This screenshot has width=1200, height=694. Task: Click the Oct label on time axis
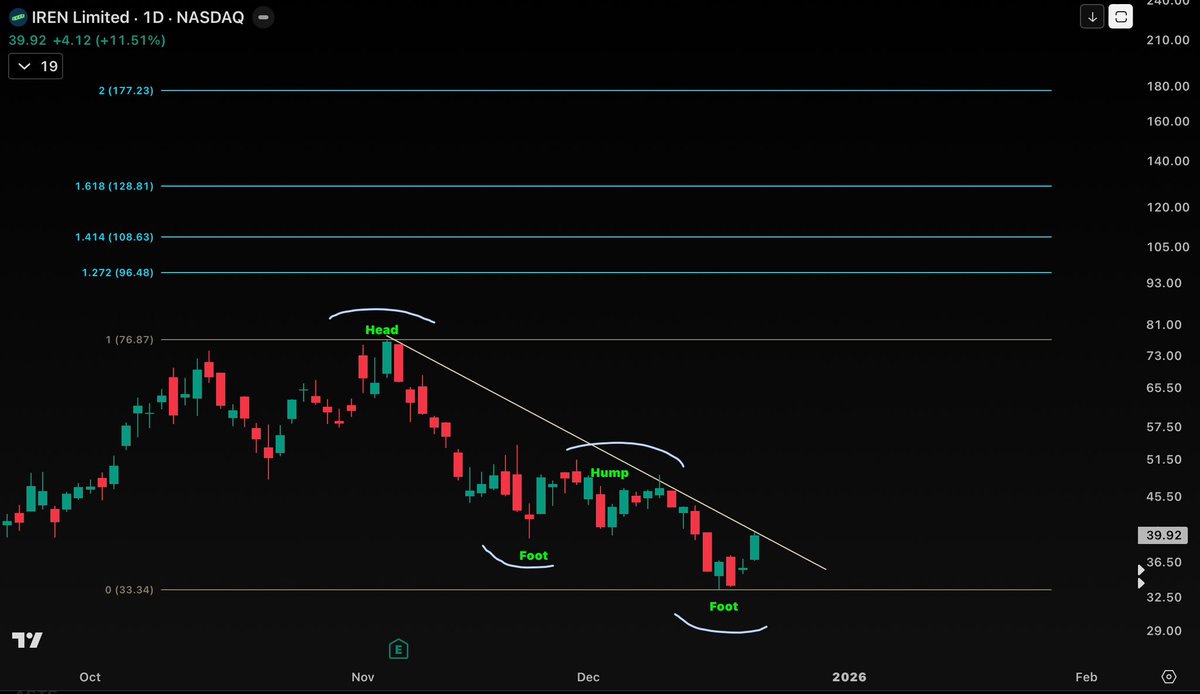tap(90, 677)
